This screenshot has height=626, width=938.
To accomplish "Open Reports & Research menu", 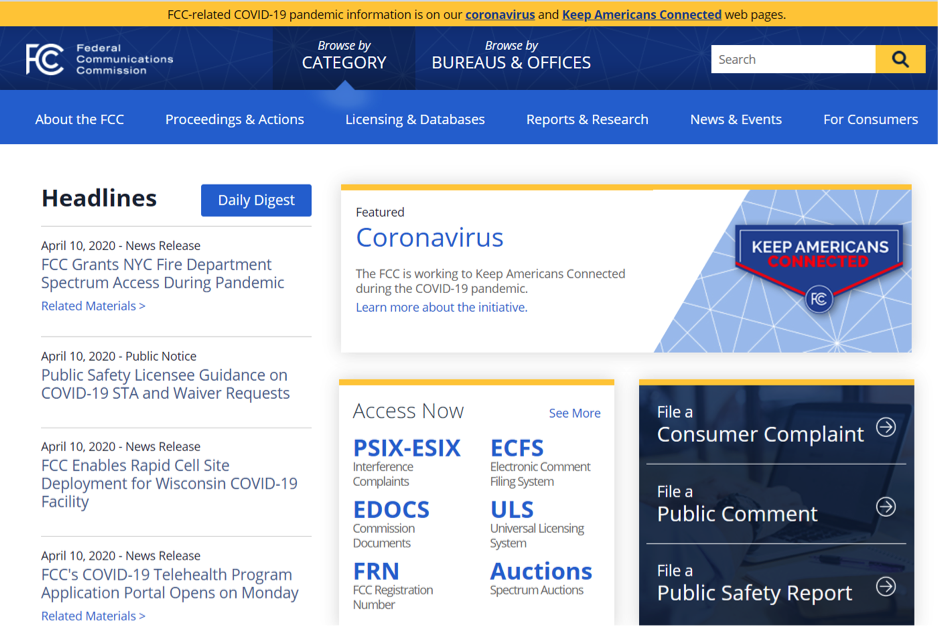I will tap(587, 120).
